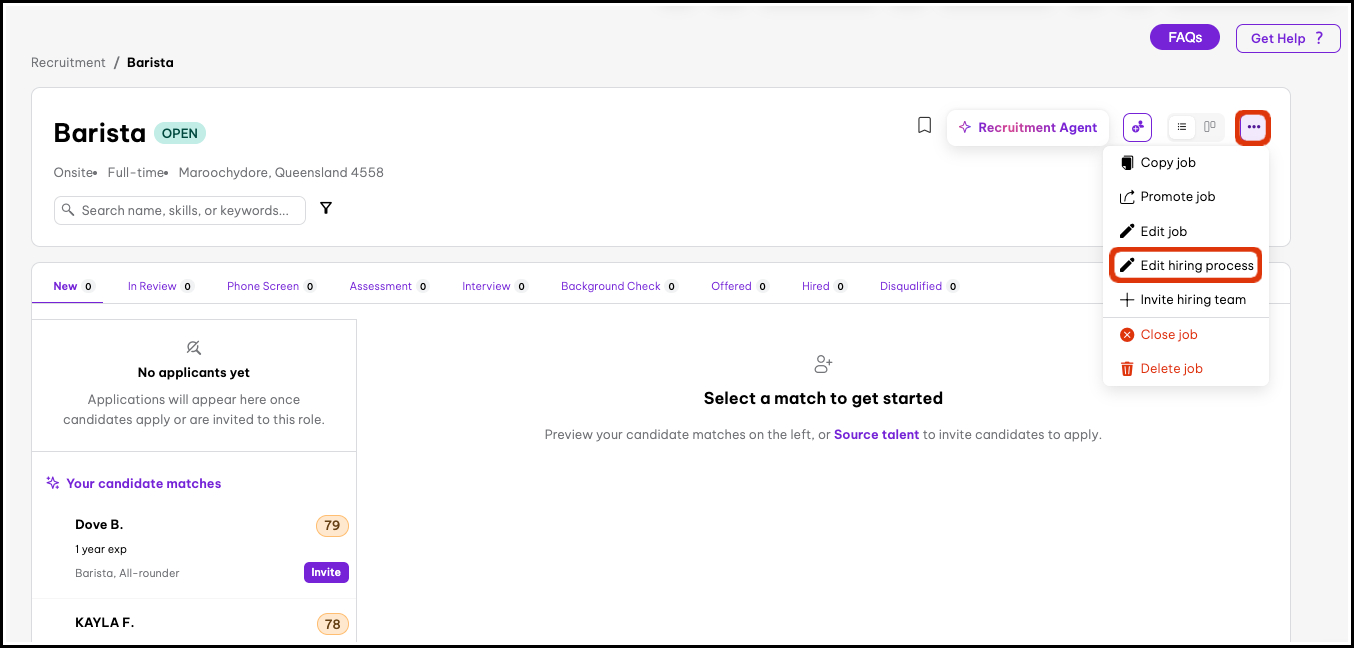Open the Interview stage tab
The image size is (1354, 648).
(x=495, y=286)
